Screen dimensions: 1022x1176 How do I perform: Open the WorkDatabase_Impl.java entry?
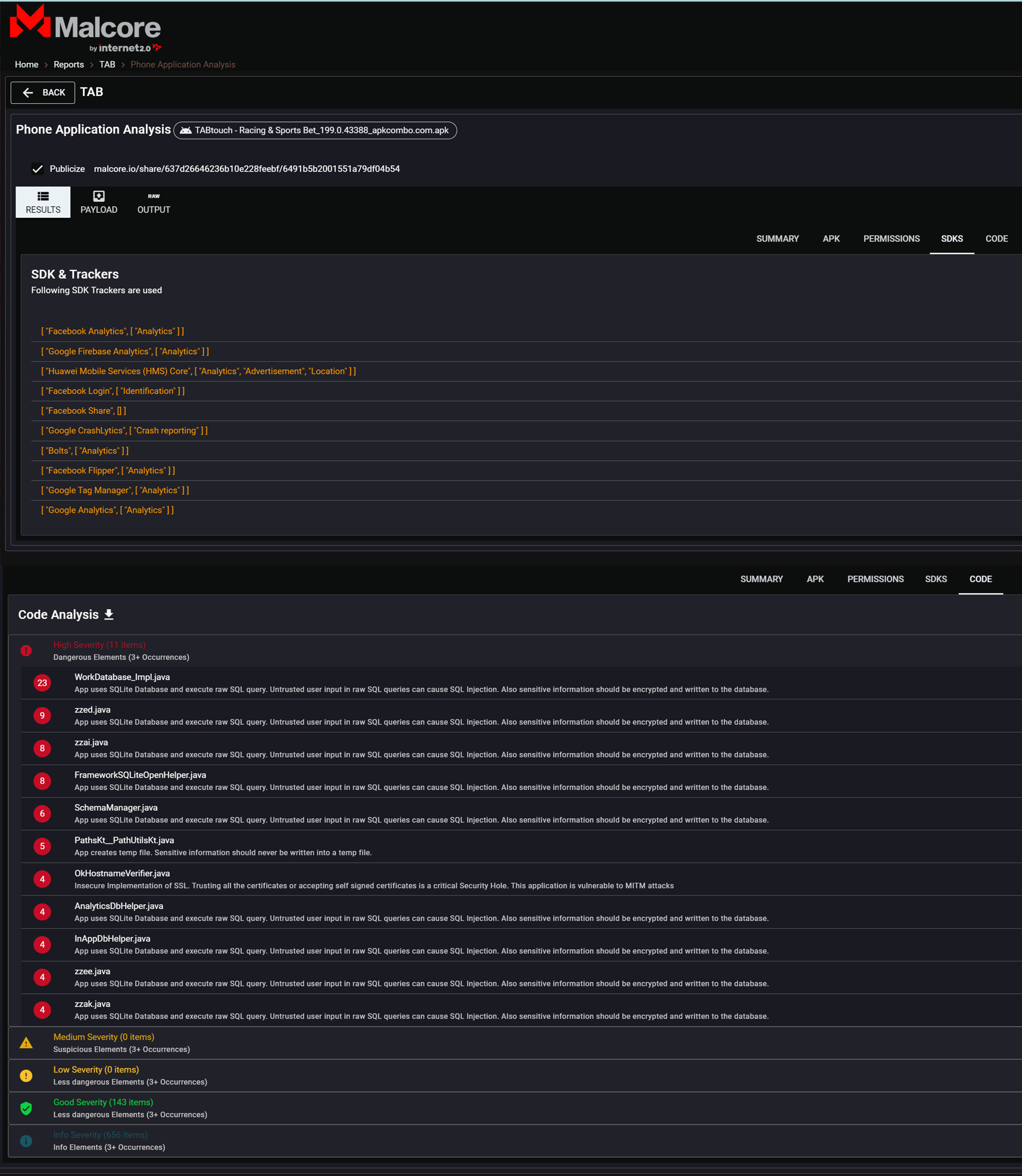pyautogui.click(x=521, y=683)
